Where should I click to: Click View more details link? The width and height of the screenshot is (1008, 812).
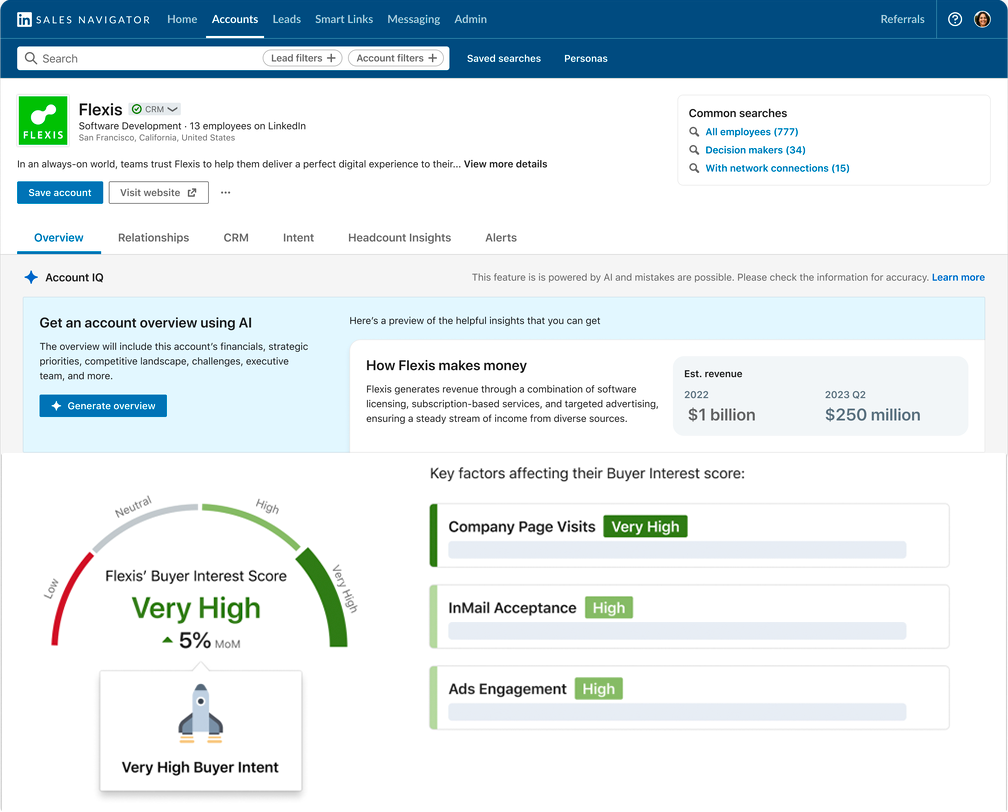coord(505,164)
